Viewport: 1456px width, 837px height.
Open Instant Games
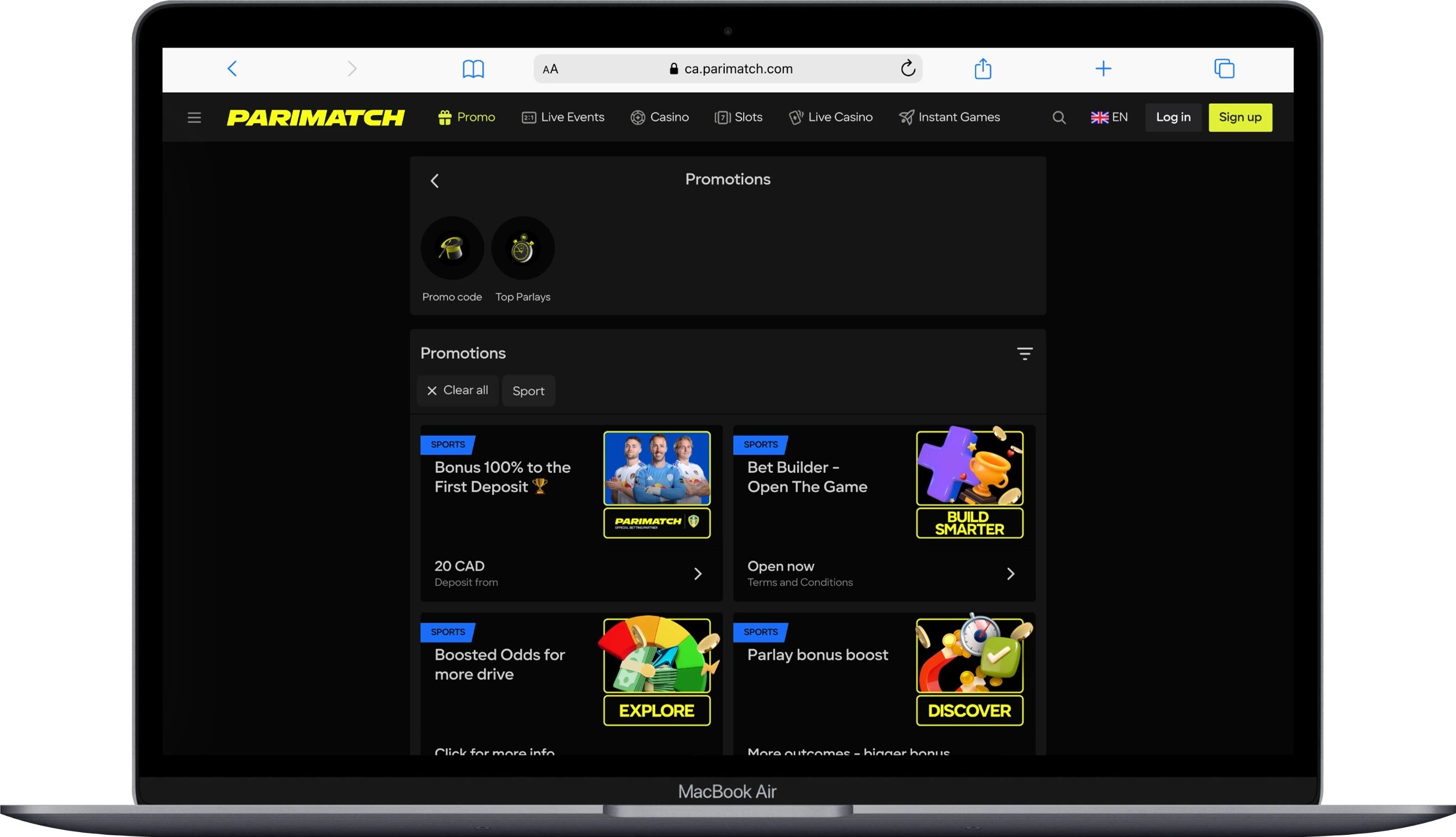click(x=950, y=117)
